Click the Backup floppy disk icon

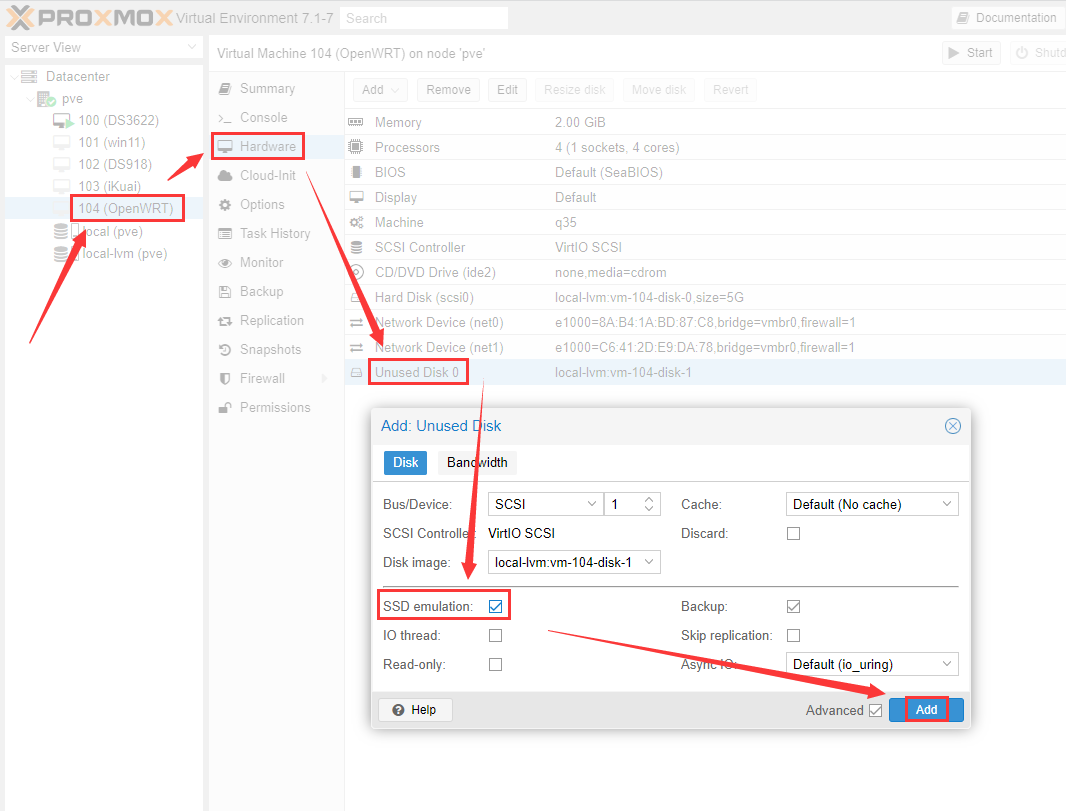click(225, 292)
